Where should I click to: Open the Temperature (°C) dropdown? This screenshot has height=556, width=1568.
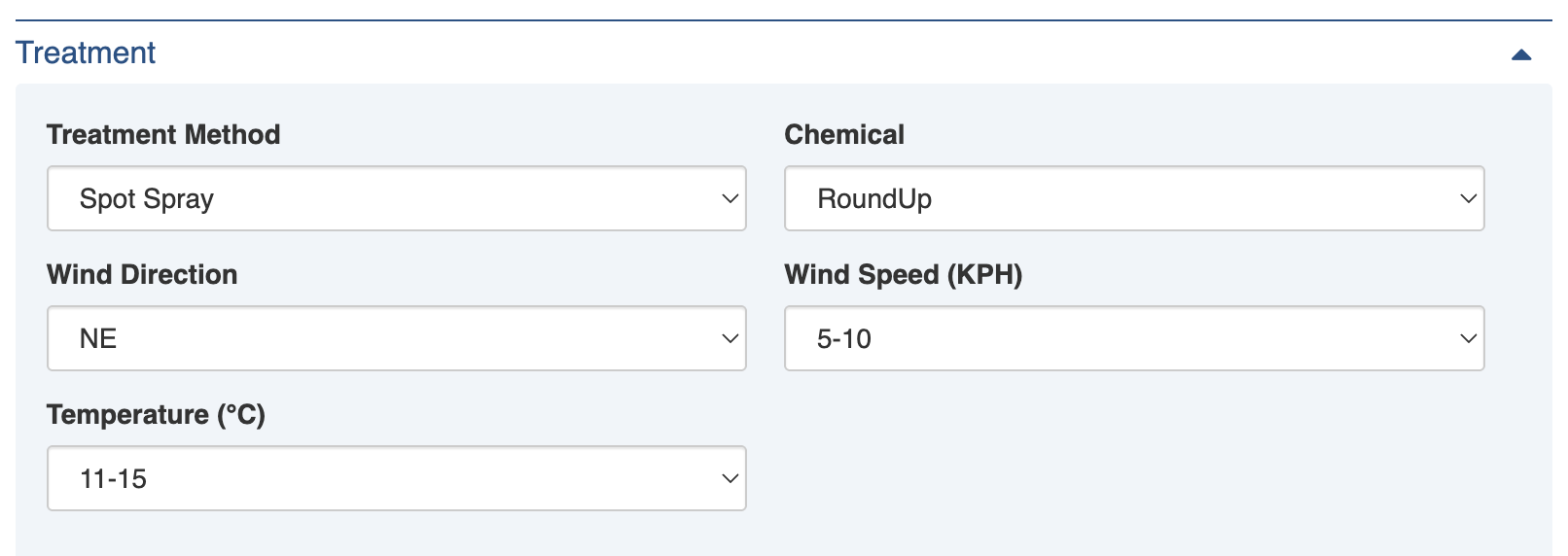click(x=396, y=478)
